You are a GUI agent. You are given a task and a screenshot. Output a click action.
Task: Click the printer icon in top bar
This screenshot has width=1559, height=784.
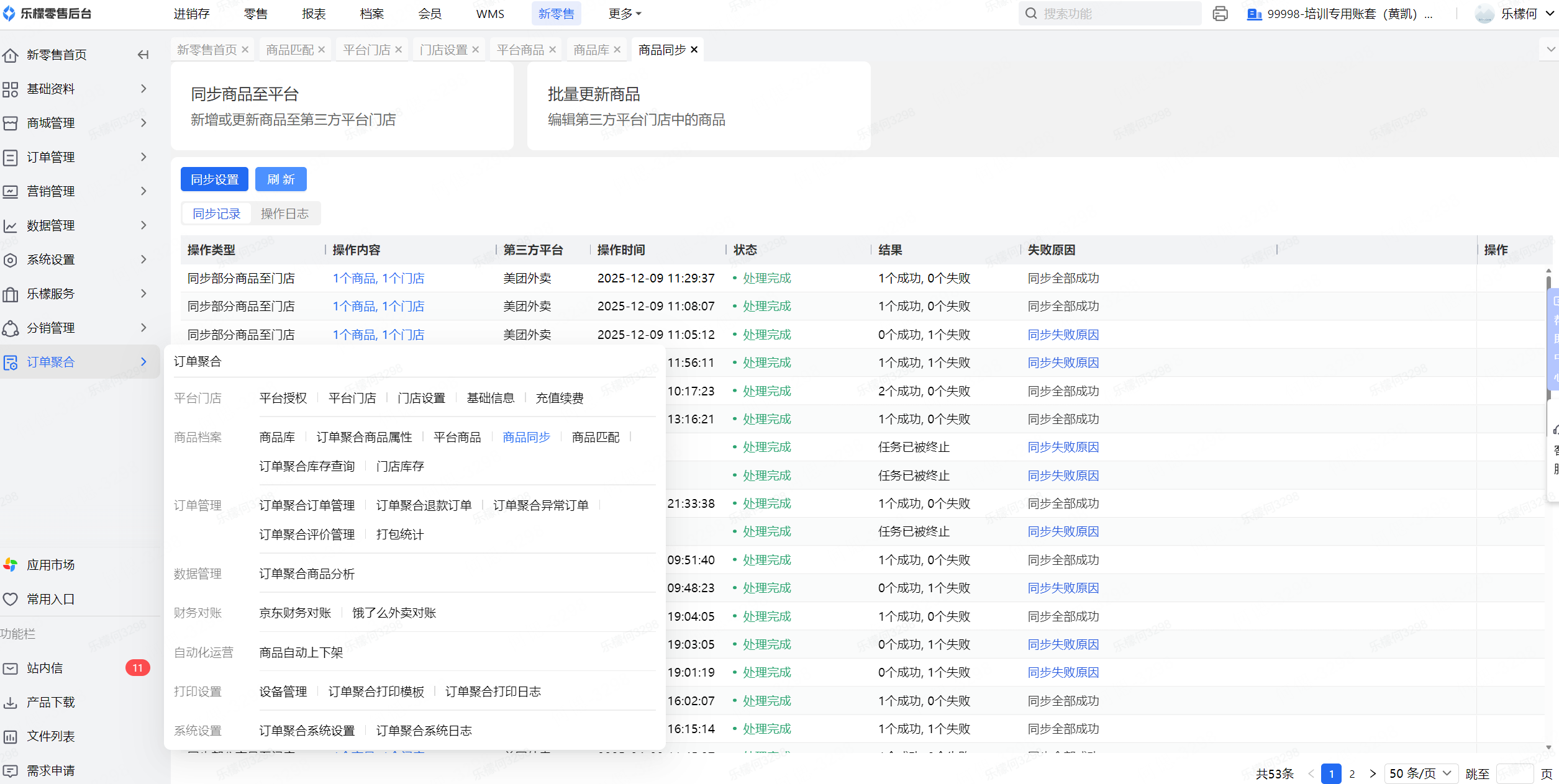pos(1220,14)
